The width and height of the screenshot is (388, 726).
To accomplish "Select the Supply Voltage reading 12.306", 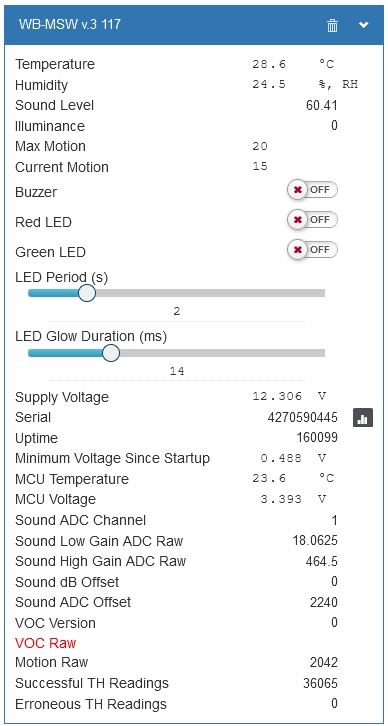I will [277, 396].
